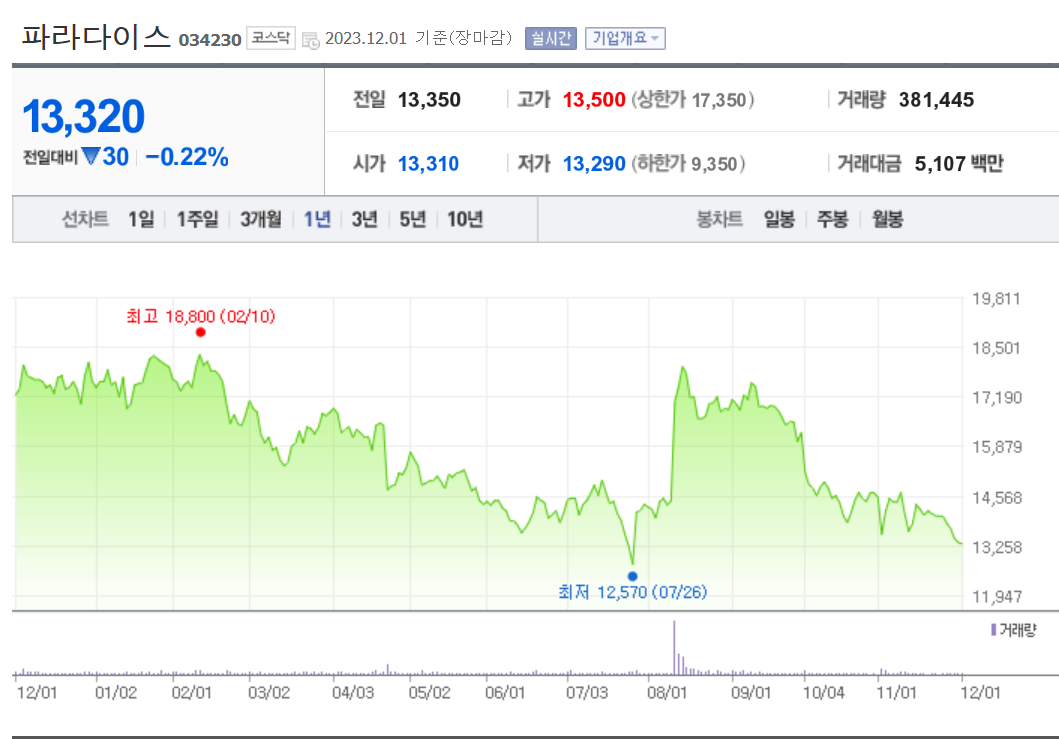Click the 19,811 y-axis price label
This screenshot has height=739, width=1059.
(996, 299)
